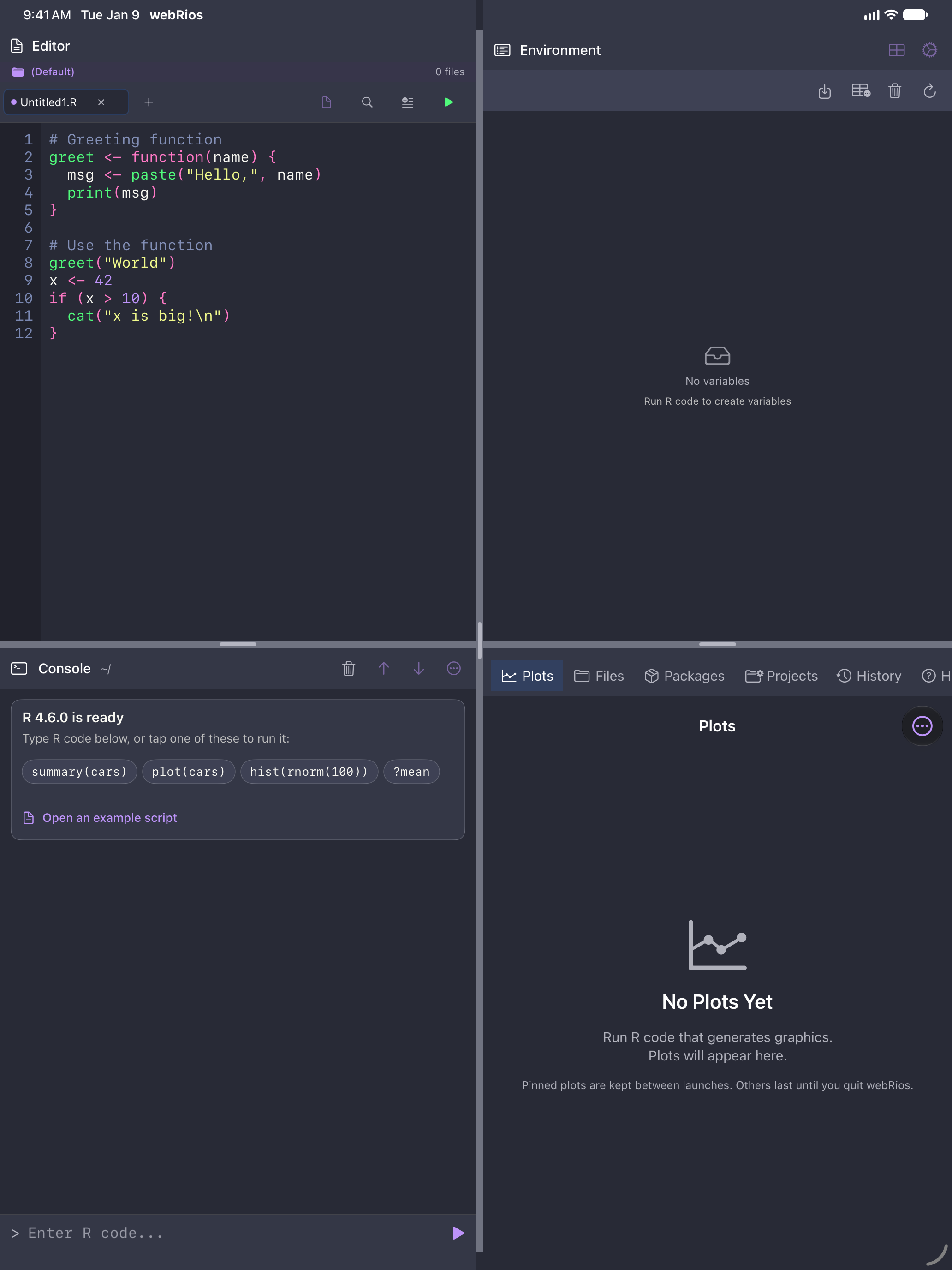Run the ?mean suggestion

411,772
